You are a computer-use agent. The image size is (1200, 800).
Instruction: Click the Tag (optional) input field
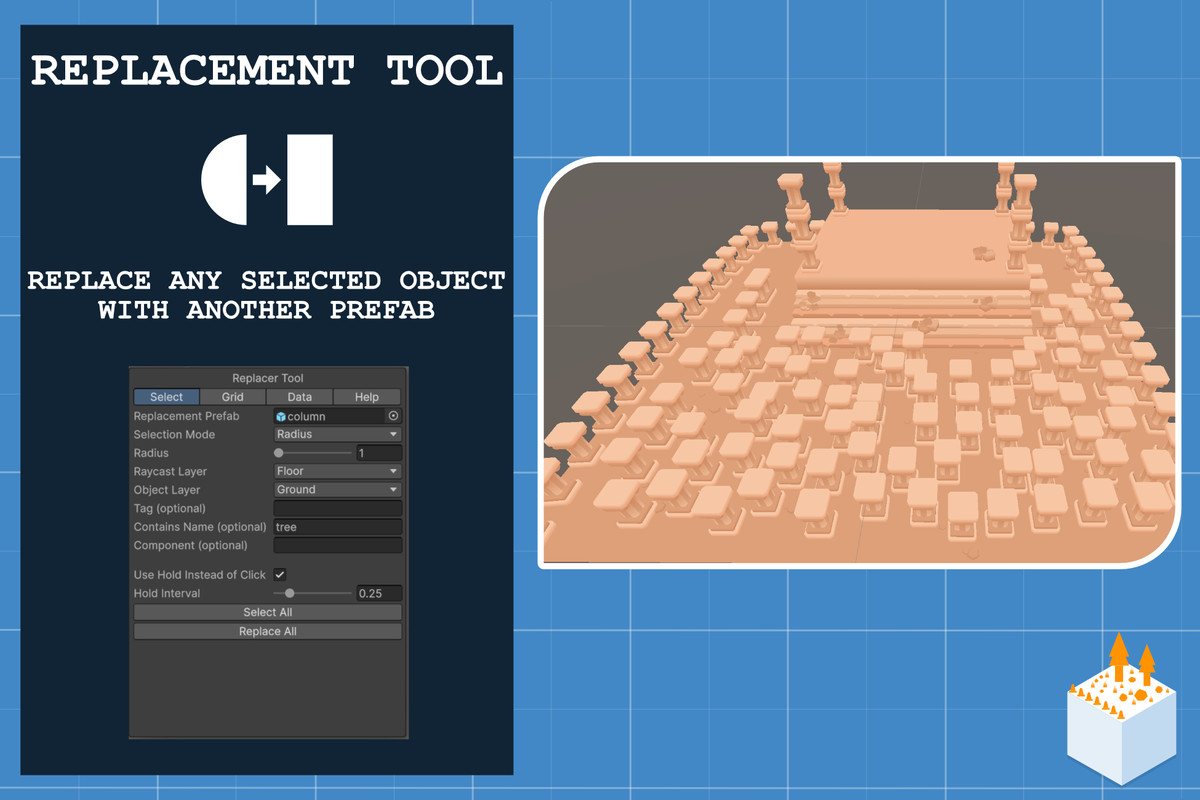click(337, 507)
